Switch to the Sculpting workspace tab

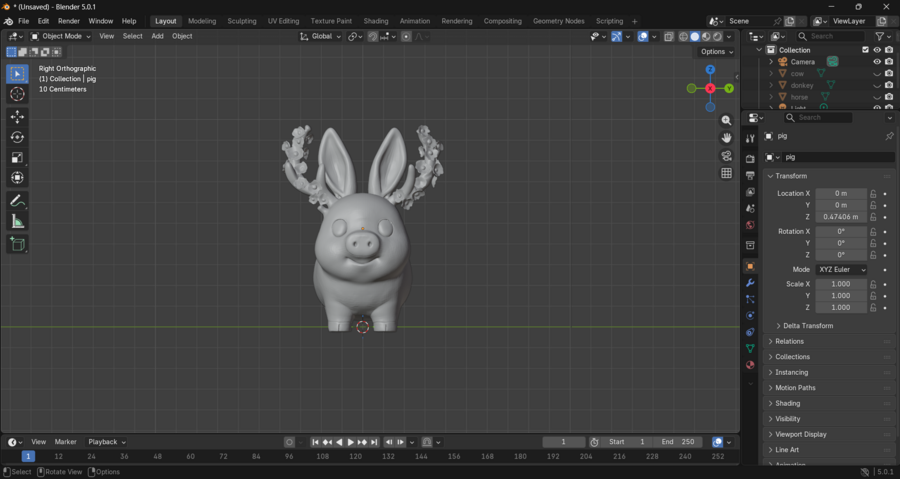tap(241, 21)
